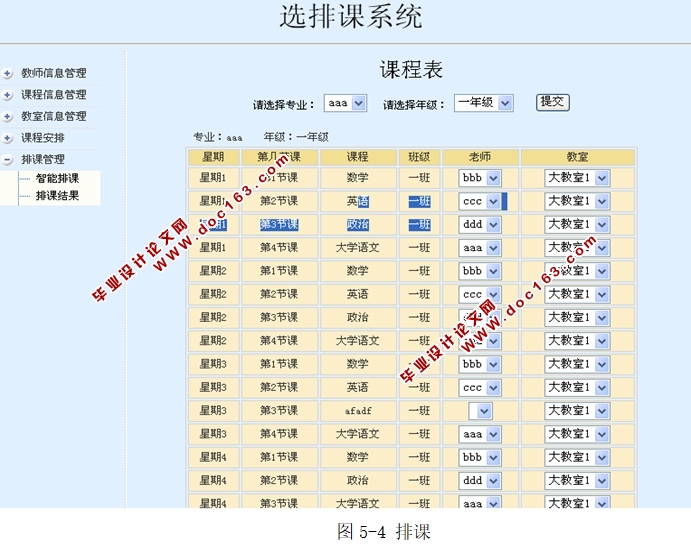Open teacher dropdown bbb for 星期3 第1节课

[x=479, y=365]
